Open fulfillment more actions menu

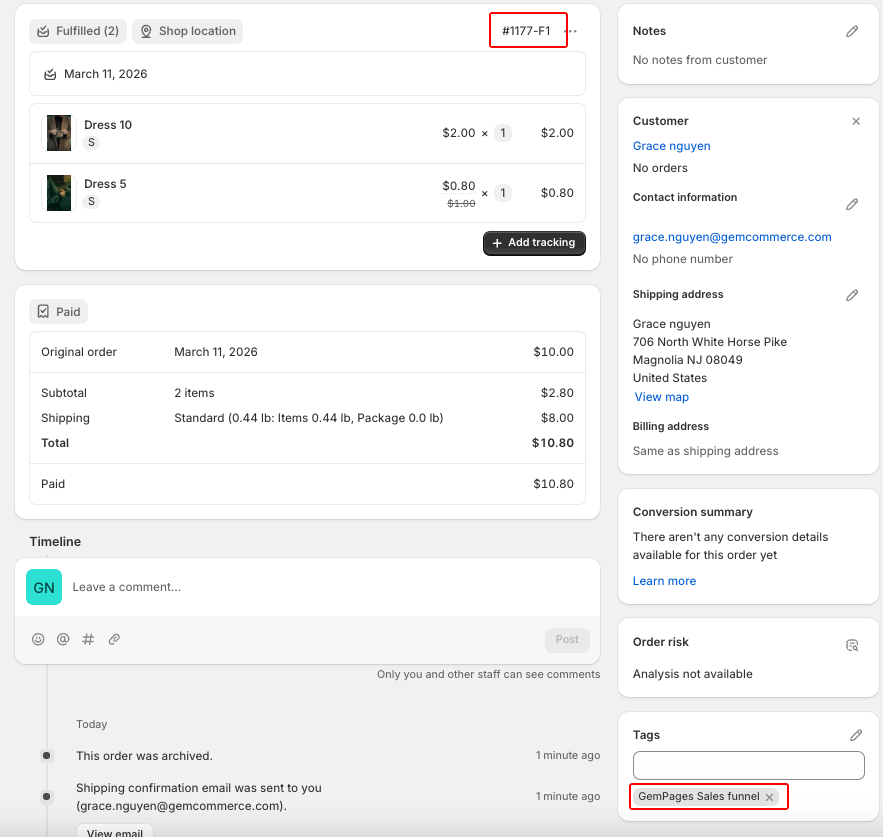tap(572, 31)
